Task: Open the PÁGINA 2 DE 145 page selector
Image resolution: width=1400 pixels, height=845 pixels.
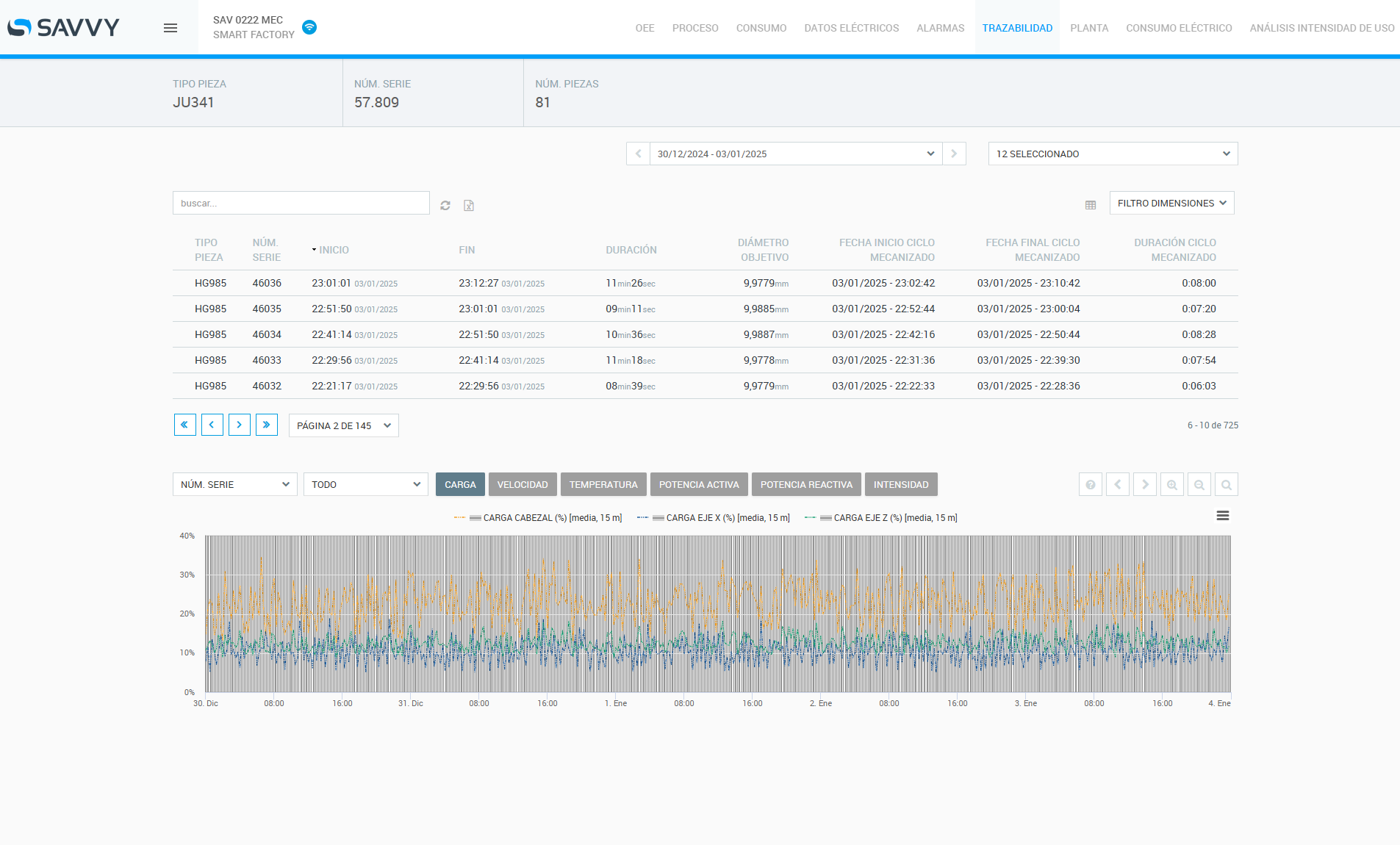Action: tap(343, 425)
